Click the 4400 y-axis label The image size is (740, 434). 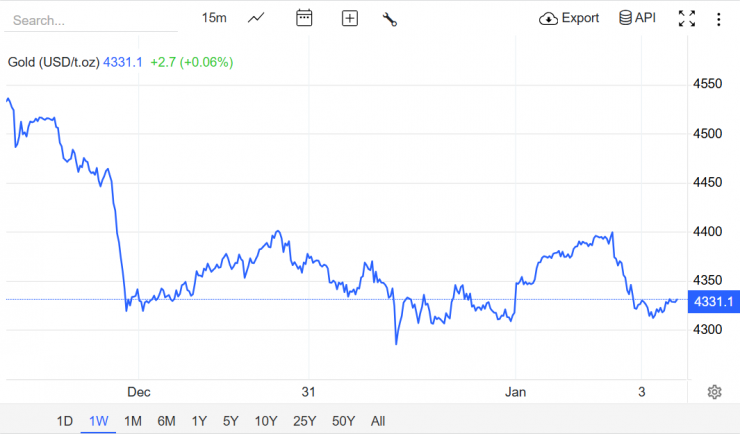tap(707, 232)
